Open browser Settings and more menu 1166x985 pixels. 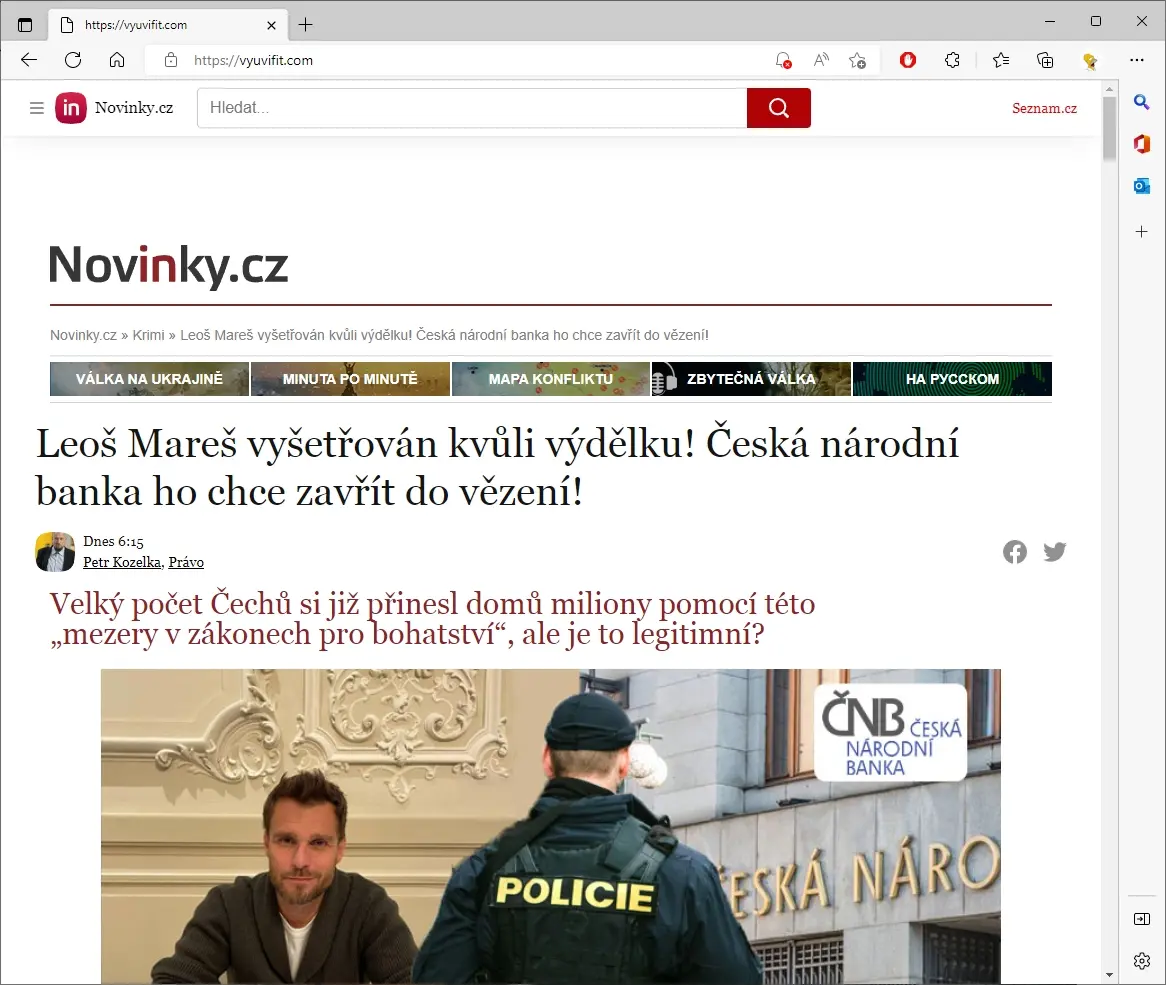tap(1137, 60)
